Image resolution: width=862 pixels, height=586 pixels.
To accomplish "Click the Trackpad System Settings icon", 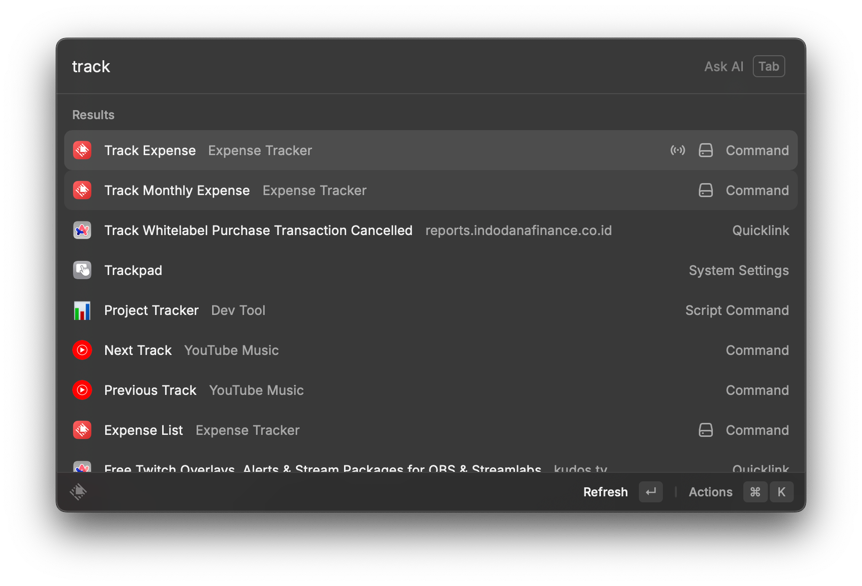I will (82, 270).
